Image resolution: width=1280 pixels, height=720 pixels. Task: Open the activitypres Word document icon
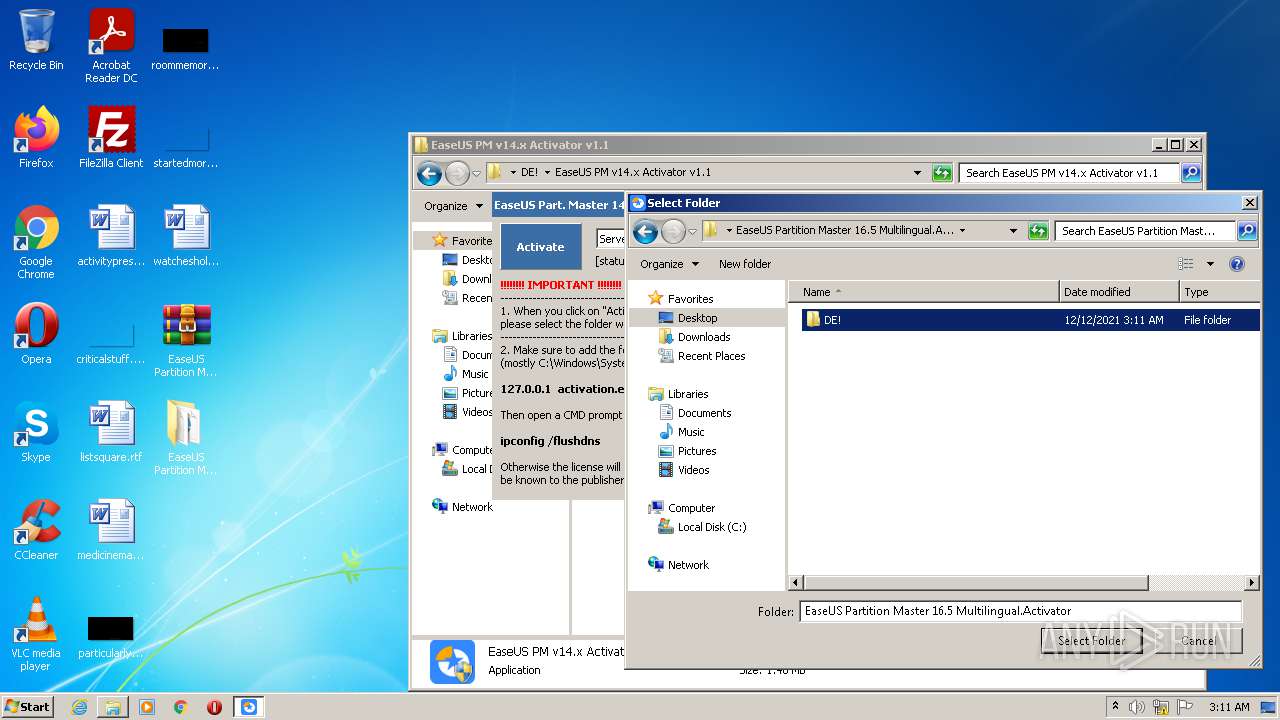coord(111,236)
